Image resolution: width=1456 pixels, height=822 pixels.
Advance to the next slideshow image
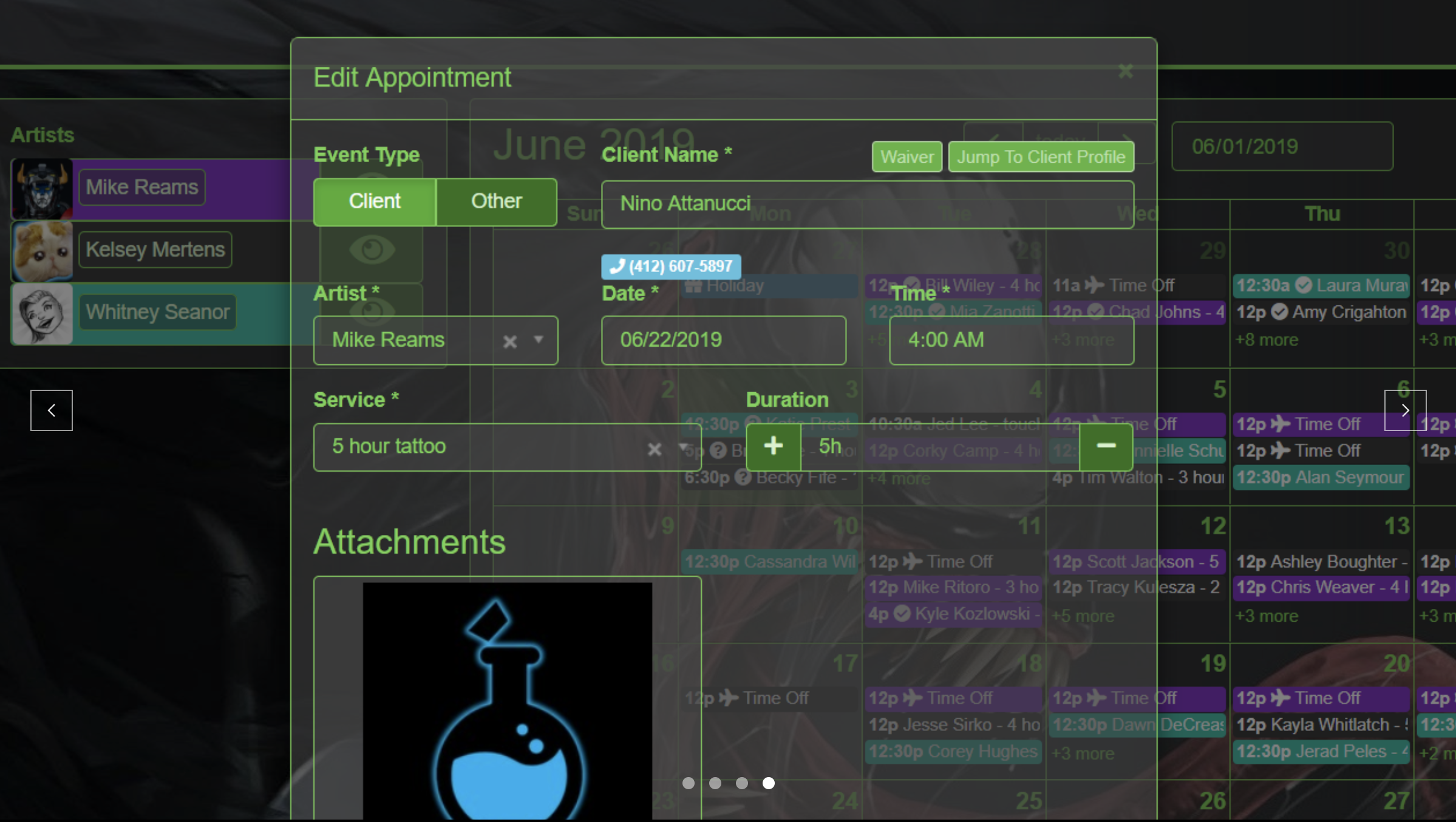tap(1404, 410)
